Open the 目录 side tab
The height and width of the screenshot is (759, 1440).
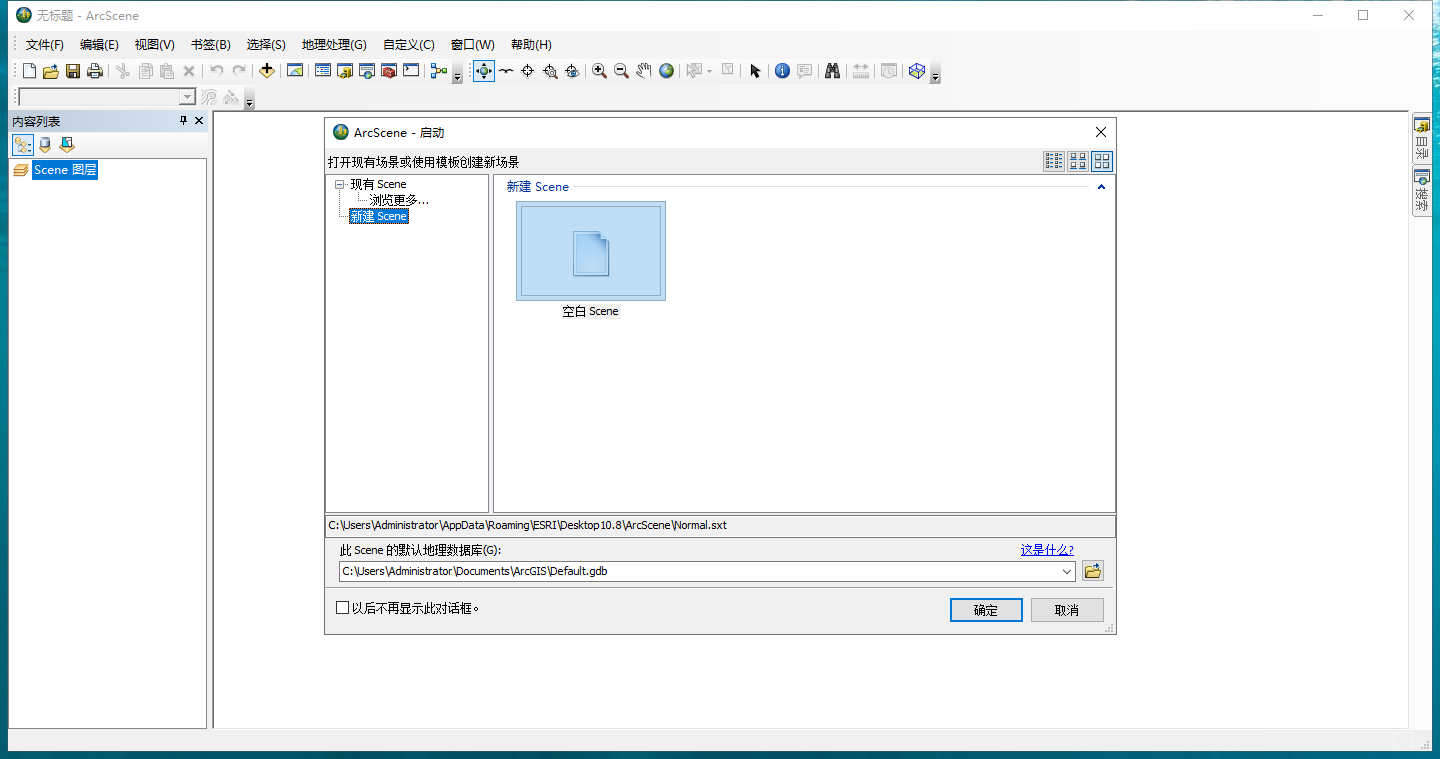coord(1421,138)
